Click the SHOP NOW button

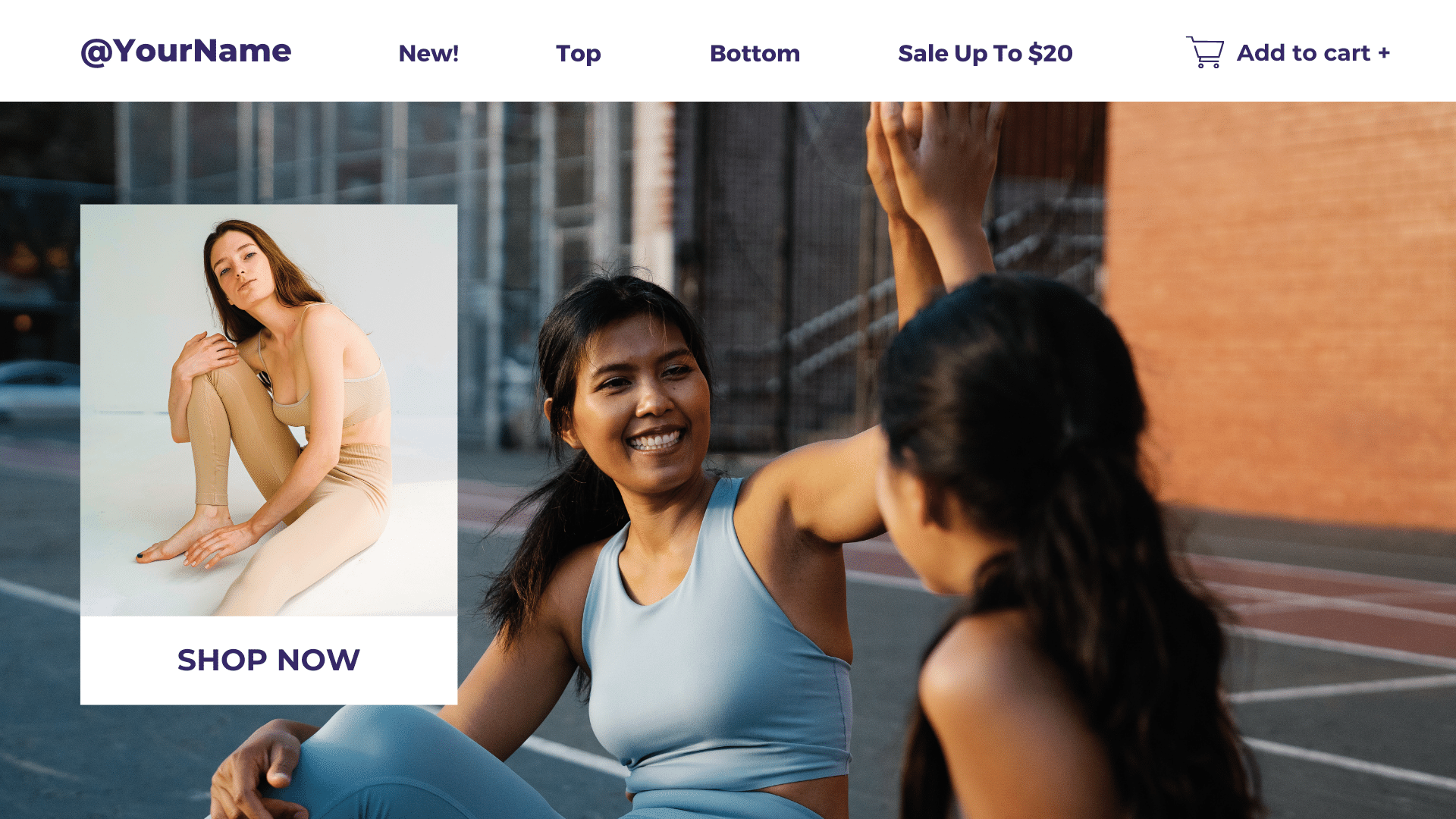268,661
